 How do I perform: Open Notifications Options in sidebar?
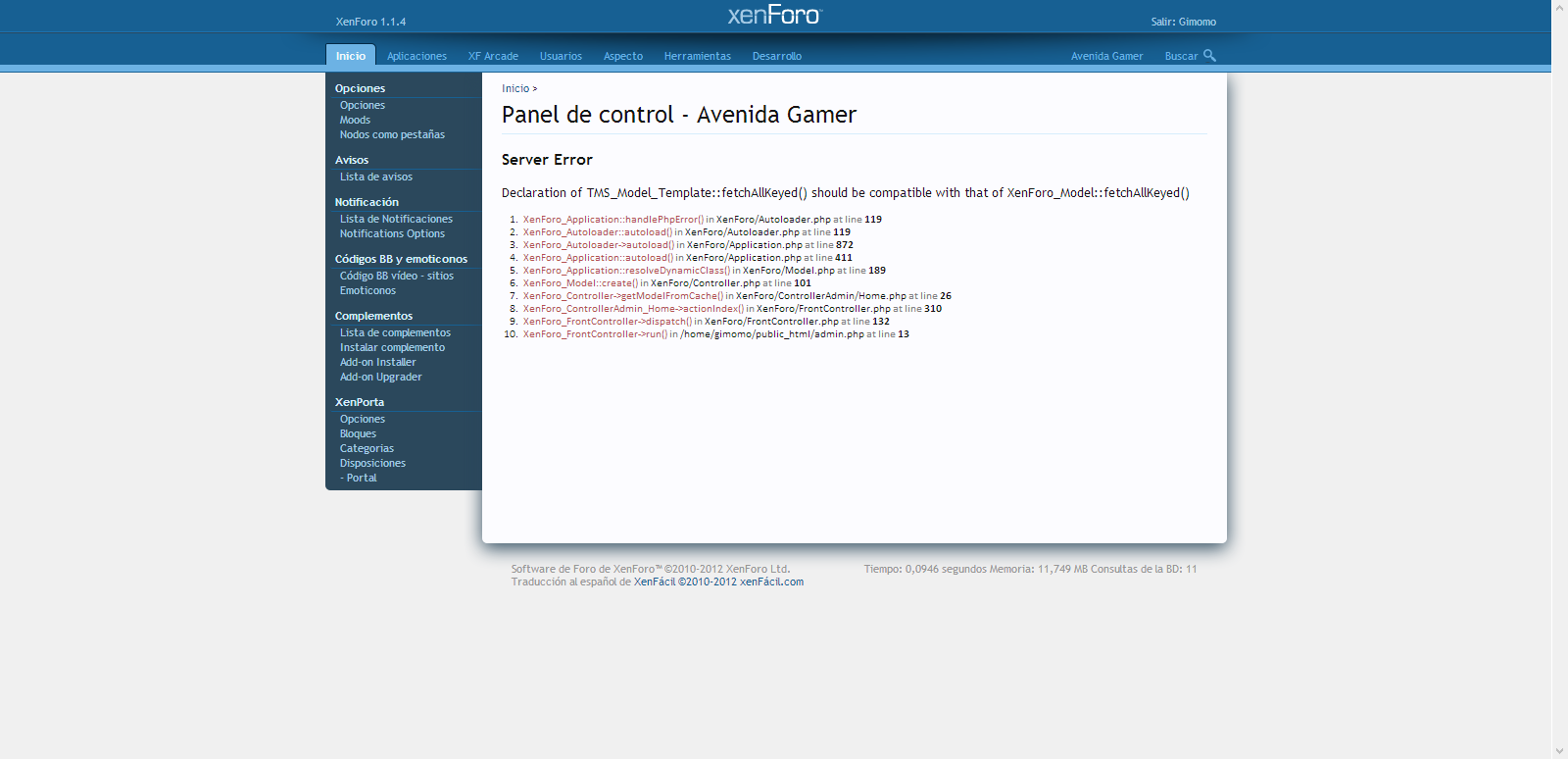pyautogui.click(x=392, y=233)
